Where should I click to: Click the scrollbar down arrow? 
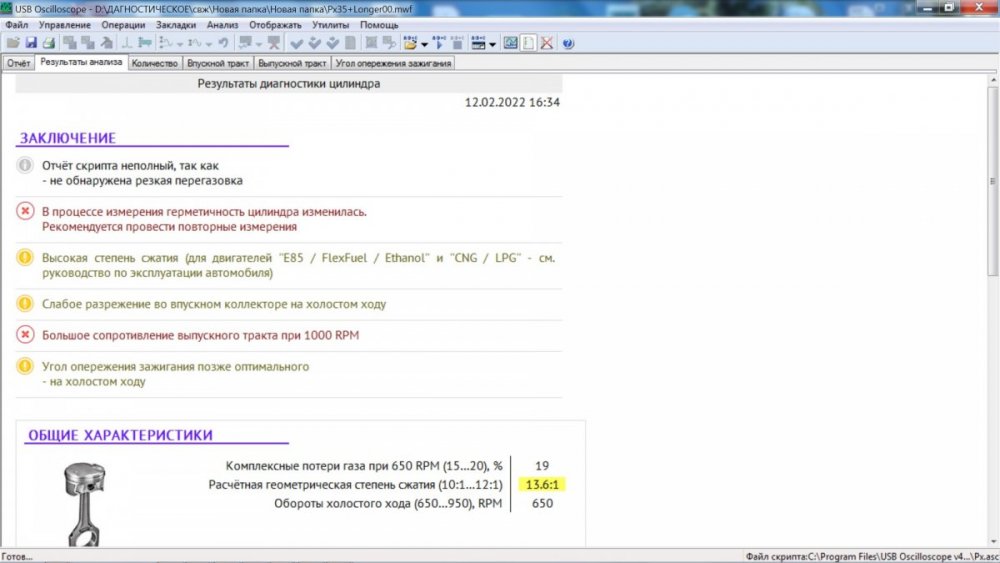[x=992, y=541]
